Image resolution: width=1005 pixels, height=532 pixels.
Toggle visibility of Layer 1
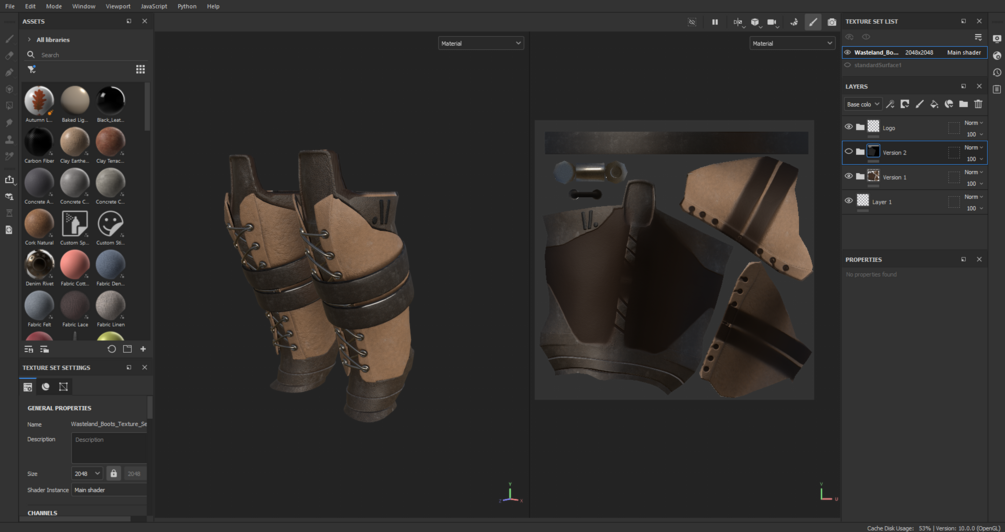(x=849, y=201)
